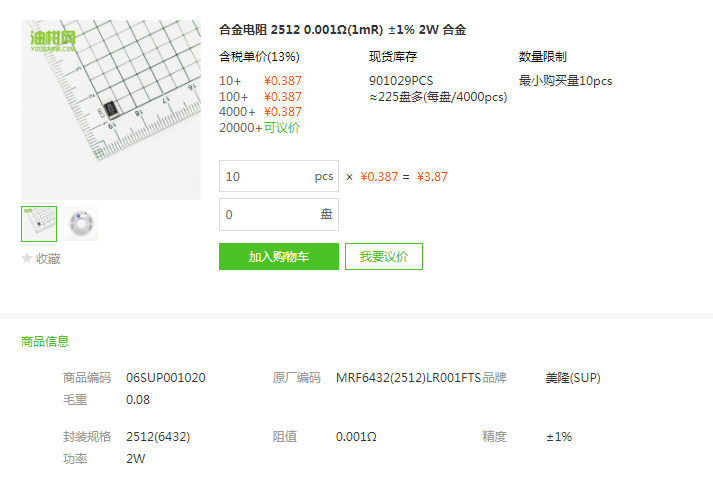
Task: Click the product title 合金电阻 2512 0.001Ω
Action: point(342,30)
